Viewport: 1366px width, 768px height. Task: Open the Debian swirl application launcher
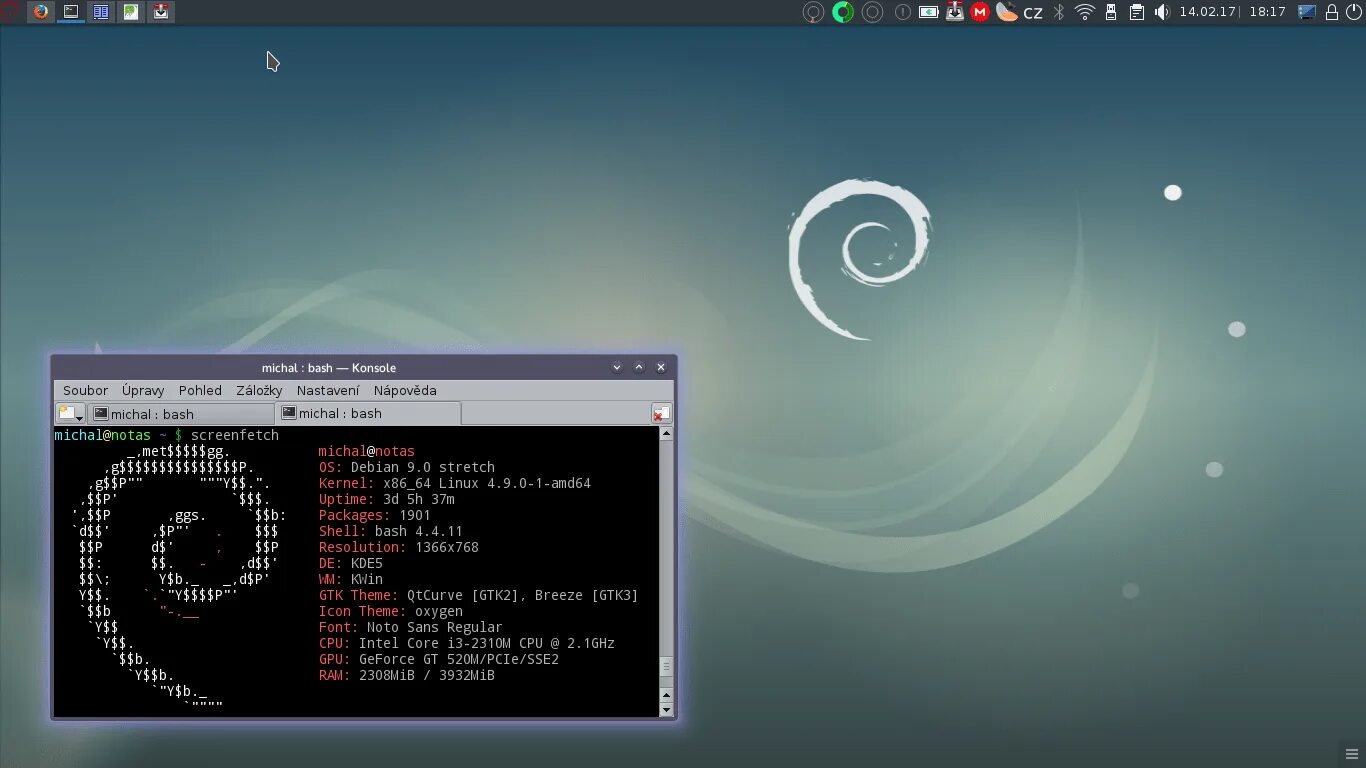[10, 12]
